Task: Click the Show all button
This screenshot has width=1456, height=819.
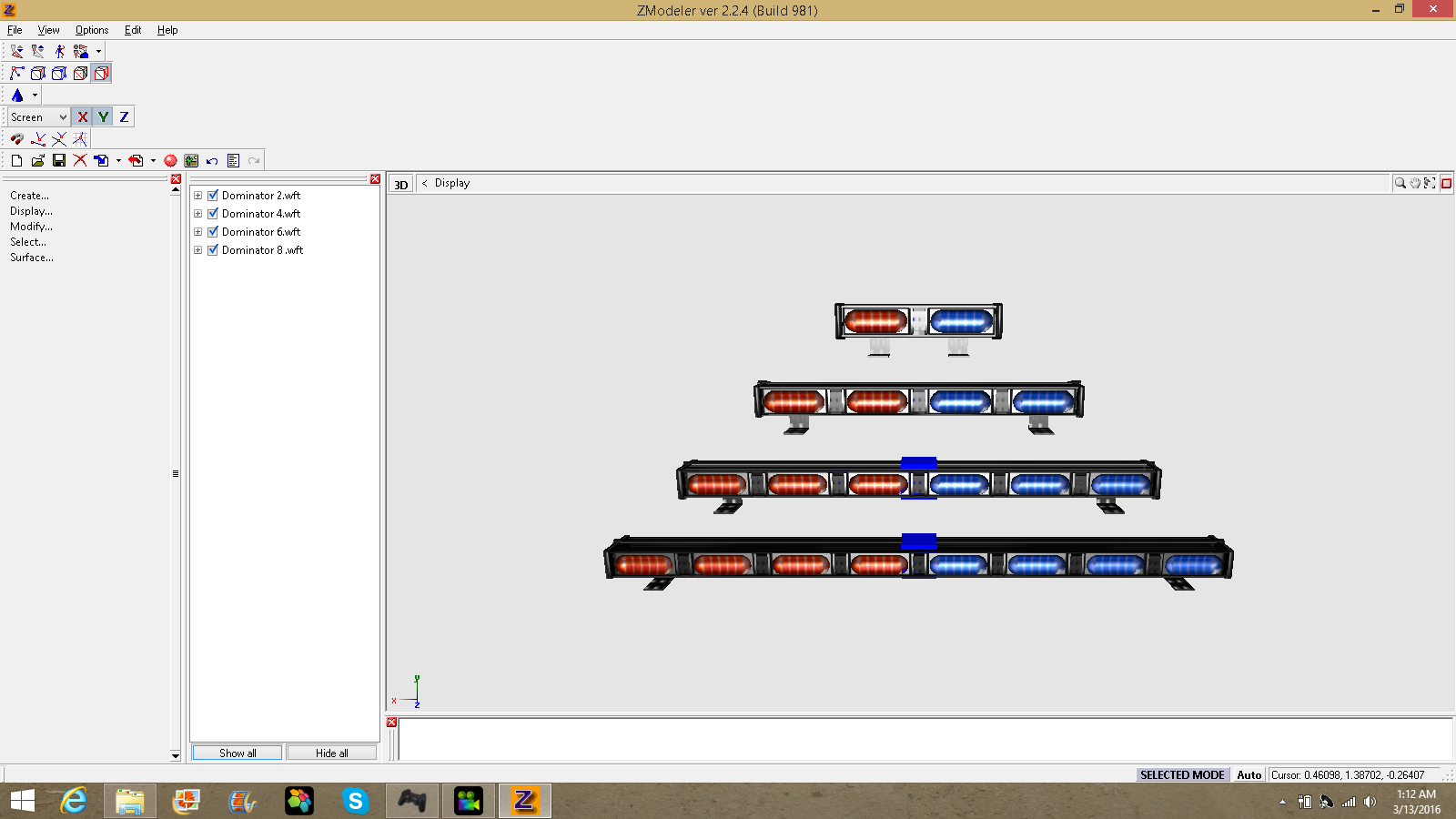Action: pyautogui.click(x=238, y=753)
